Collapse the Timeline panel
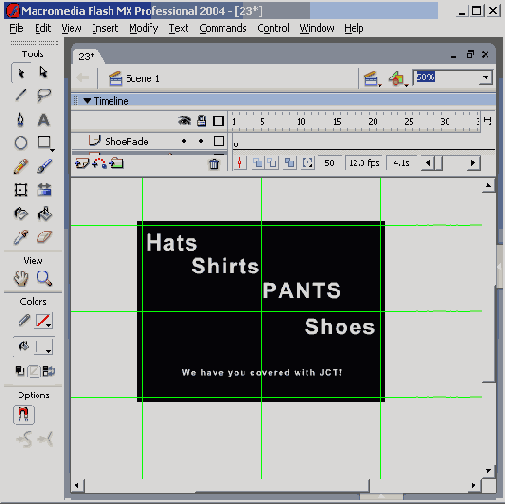Image resolution: width=505 pixels, height=504 pixels. 87,101
